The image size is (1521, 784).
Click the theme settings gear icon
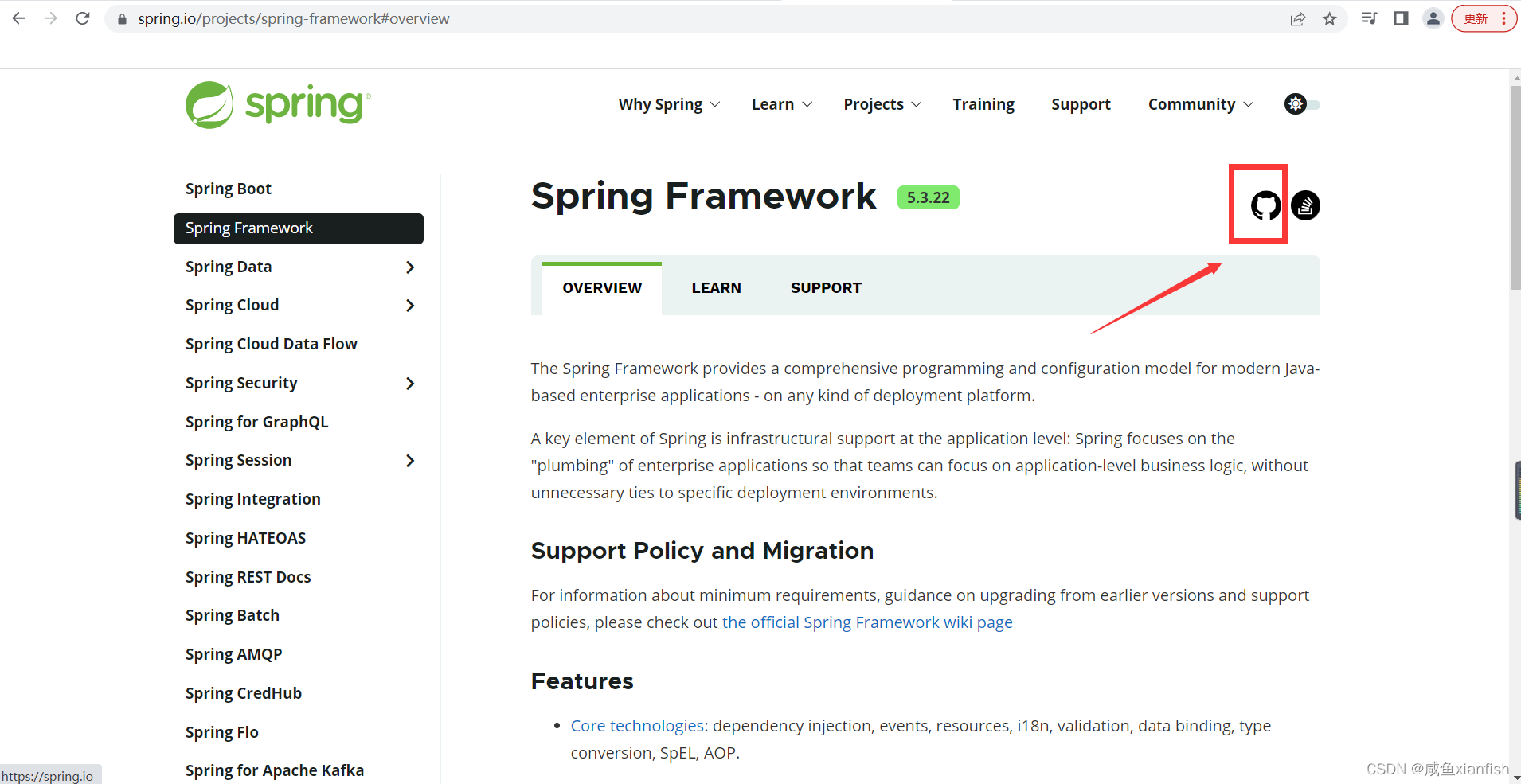click(x=1296, y=104)
